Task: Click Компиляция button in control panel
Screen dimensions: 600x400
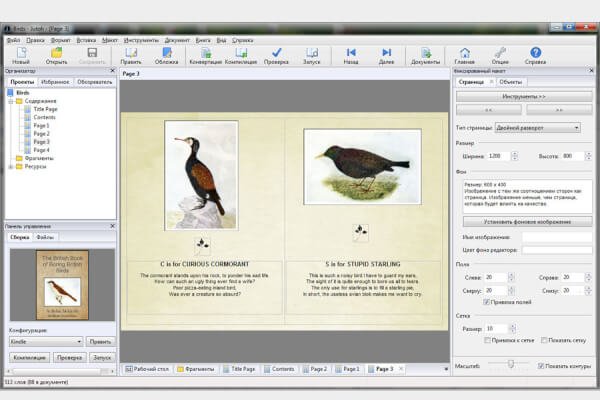Action: (29, 358)
